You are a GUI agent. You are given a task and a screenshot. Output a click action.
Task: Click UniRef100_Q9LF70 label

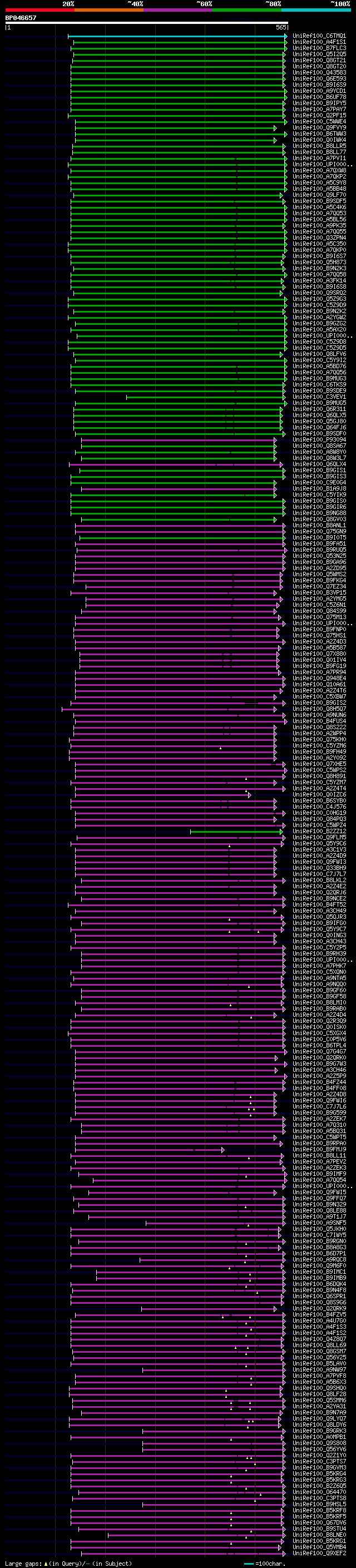coord(319,195)
